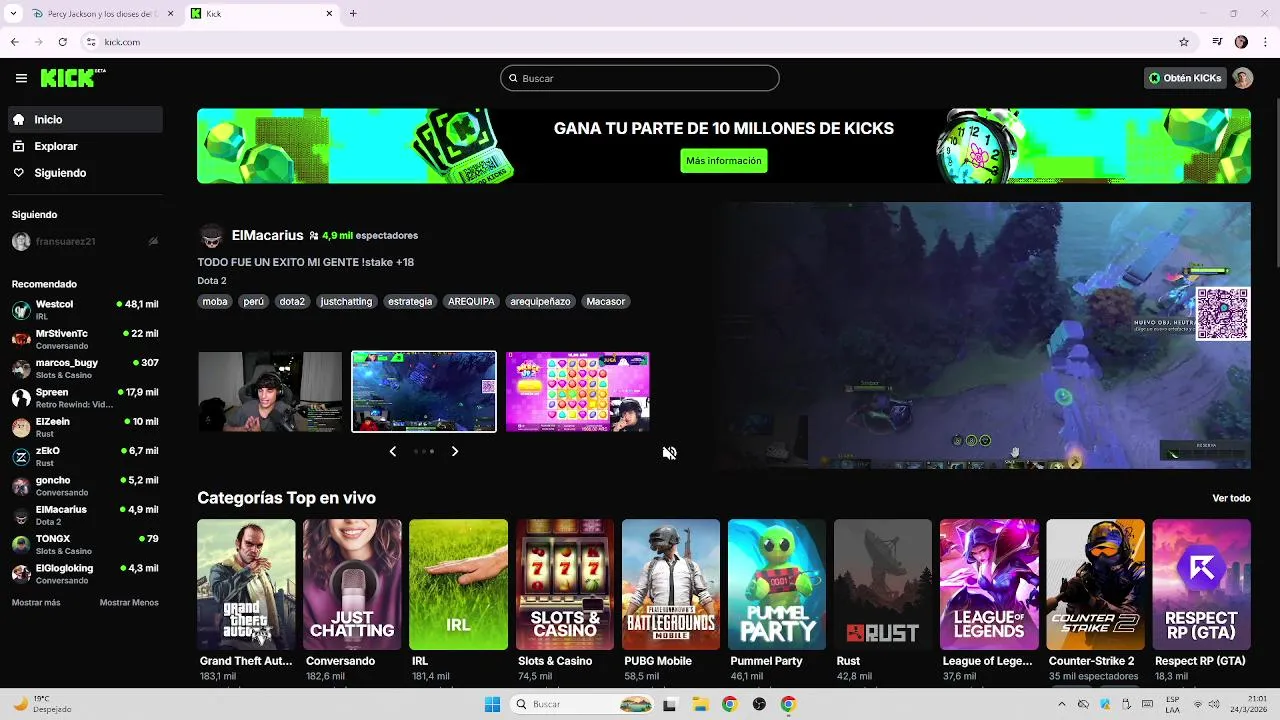Image resolution: width=1280 pixels, height=720 pixels.
Task: Select the webcam streamer carousel thumbnail
Action: click(x=270, y=391)
